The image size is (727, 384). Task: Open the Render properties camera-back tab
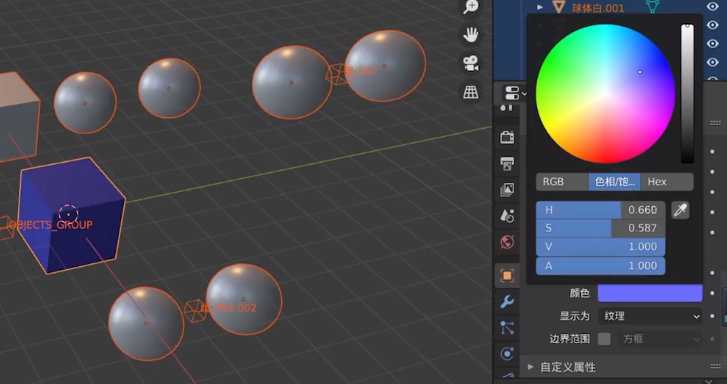[x=507, y=137]
